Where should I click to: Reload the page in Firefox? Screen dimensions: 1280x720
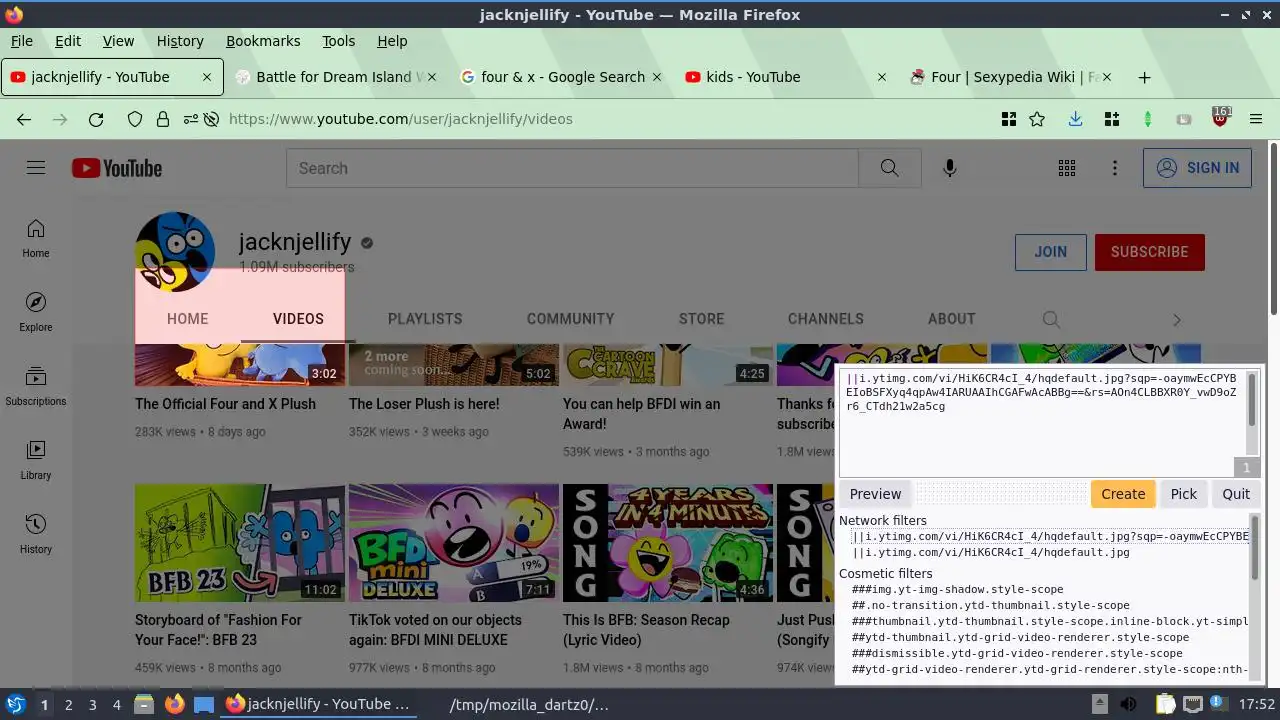96,119
